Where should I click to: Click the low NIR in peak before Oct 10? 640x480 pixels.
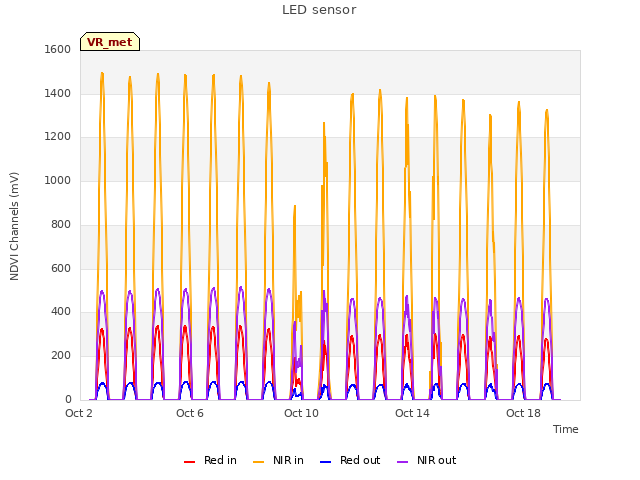point(295,206)
